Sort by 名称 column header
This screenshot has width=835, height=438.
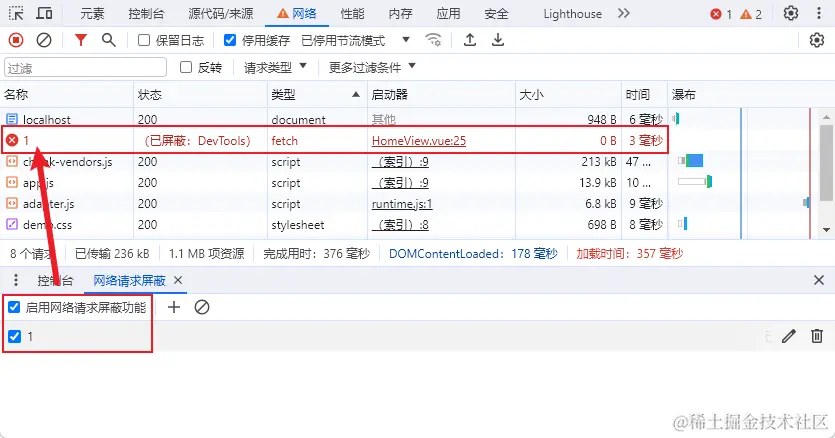point(67,95)
